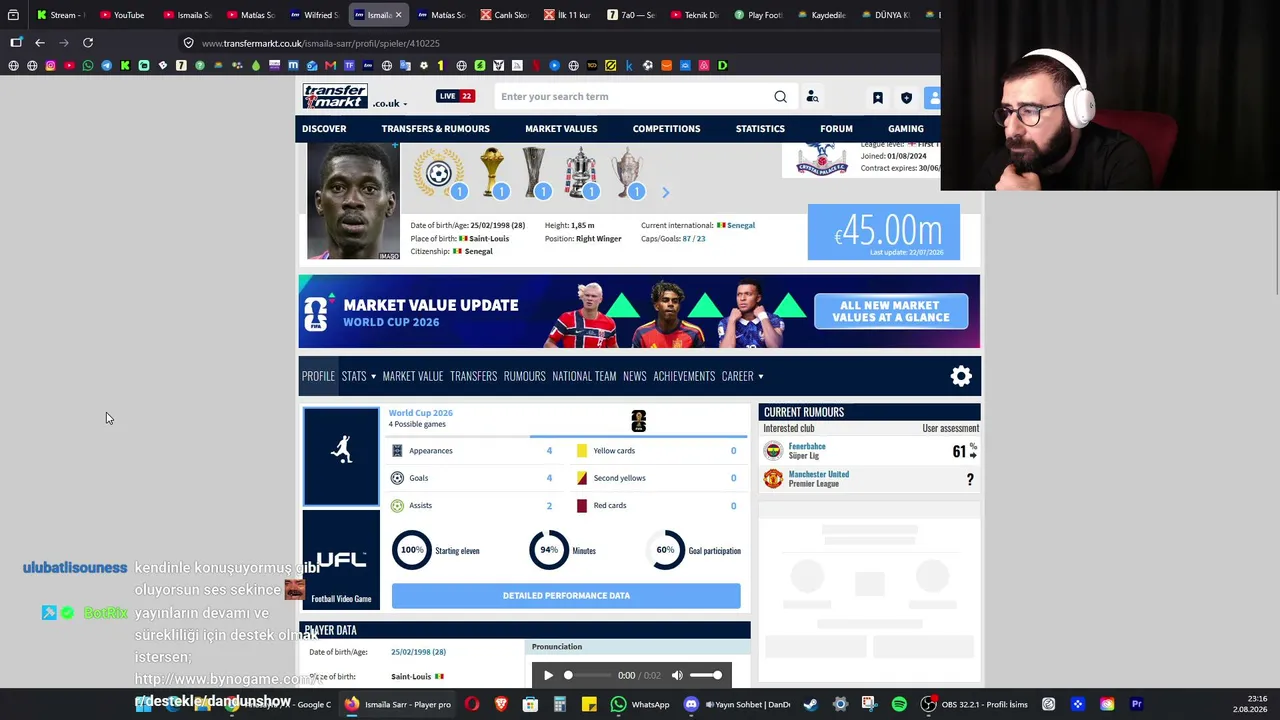Open Premiere Pro from the taskbar

(x=1136, y=704)
